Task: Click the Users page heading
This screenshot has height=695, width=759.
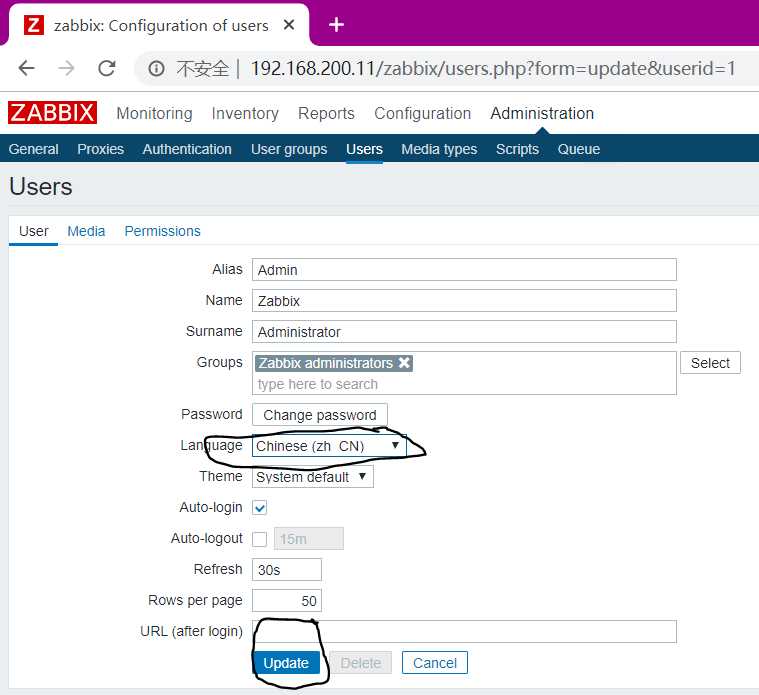Action: point(41,186)
